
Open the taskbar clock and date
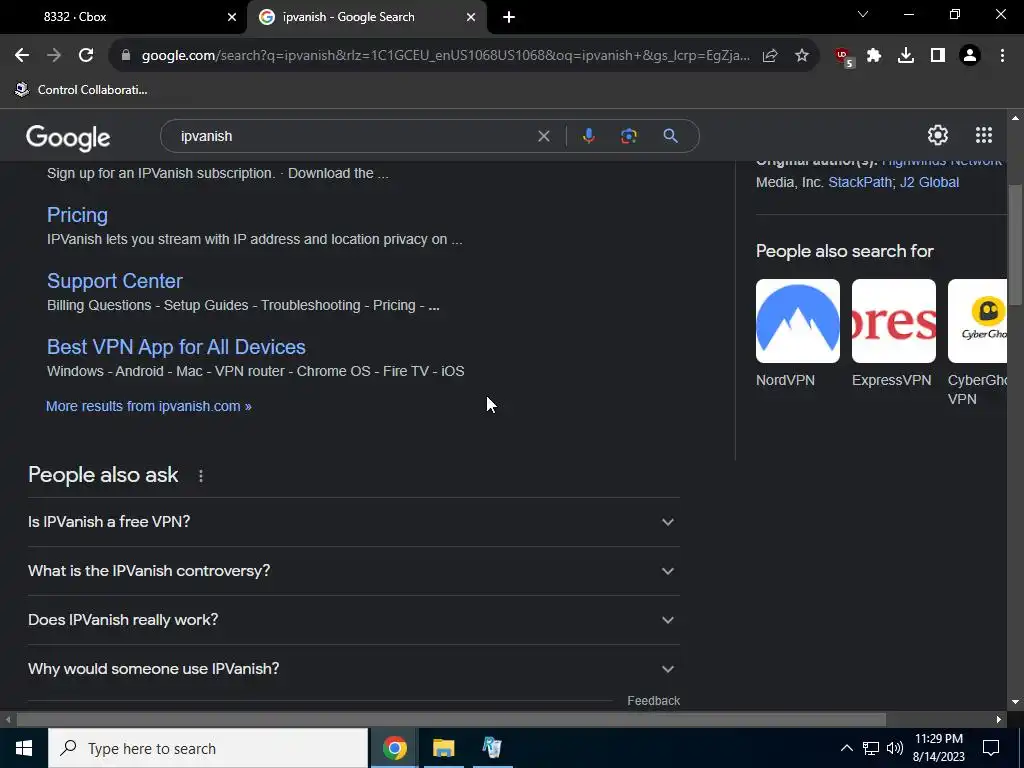(x=938, y=748)
